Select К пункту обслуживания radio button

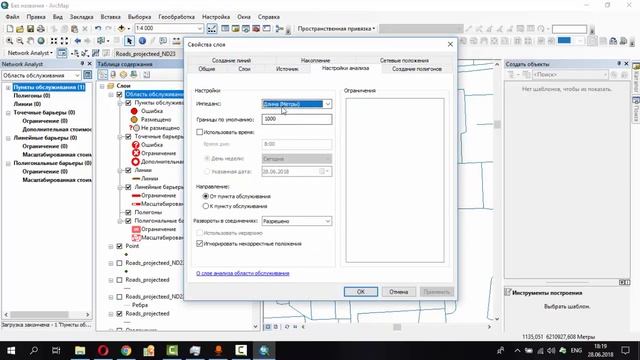tap(206, 206)
